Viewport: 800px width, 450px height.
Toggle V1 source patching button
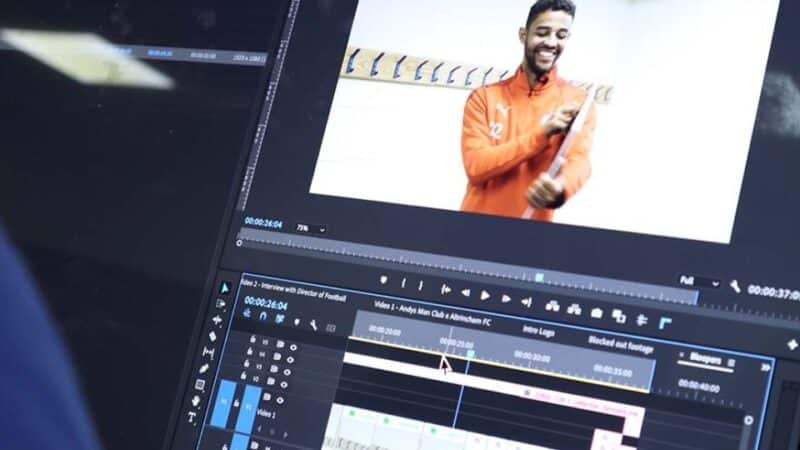(224, 403)
